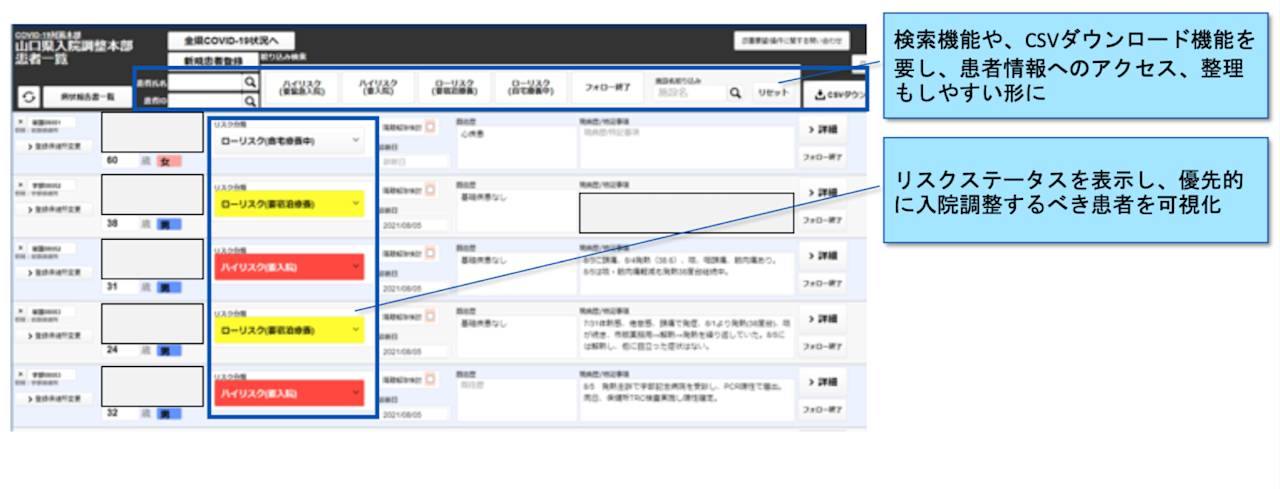Click the x icon on the age-38 patient row
Viewport: 1280px width, 489px height.
coord(21,185)
